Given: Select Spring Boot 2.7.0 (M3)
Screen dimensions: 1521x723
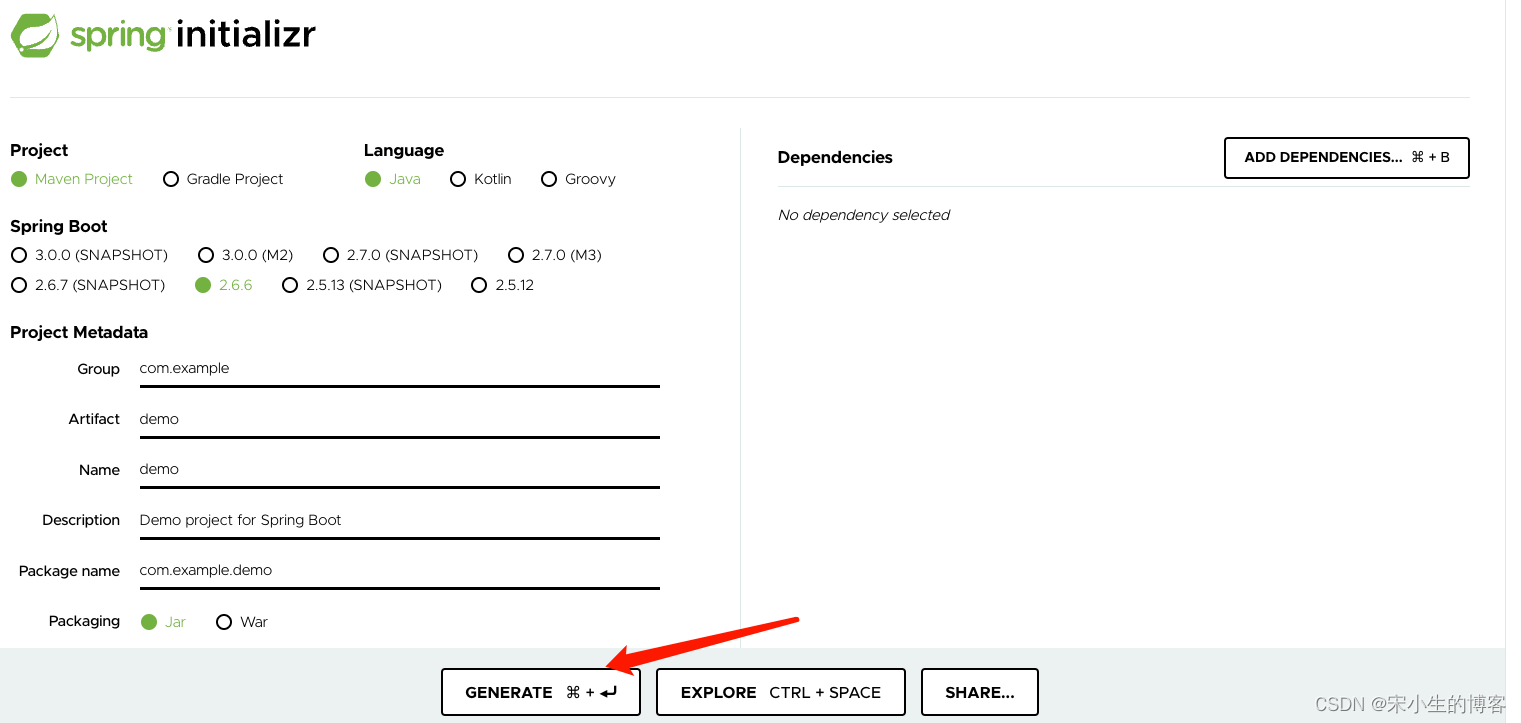Looking at the screenshot, I should point(554,255).
